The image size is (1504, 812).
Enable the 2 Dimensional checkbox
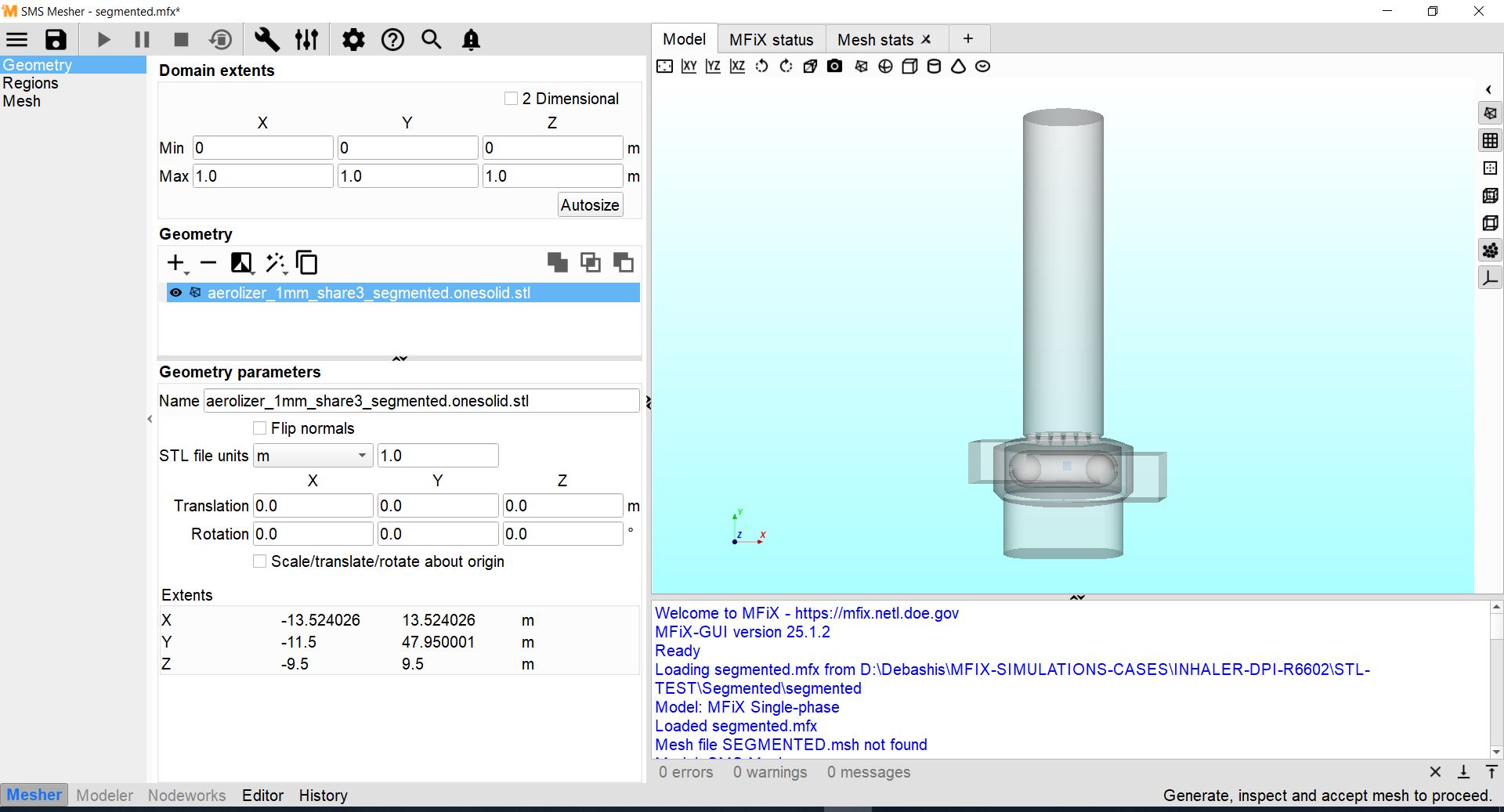tap(511, 99)
